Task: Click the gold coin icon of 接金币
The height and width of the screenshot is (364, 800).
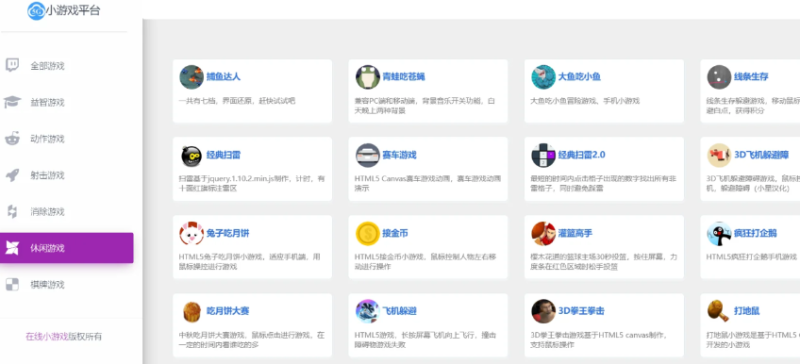Action: point(368,233)
